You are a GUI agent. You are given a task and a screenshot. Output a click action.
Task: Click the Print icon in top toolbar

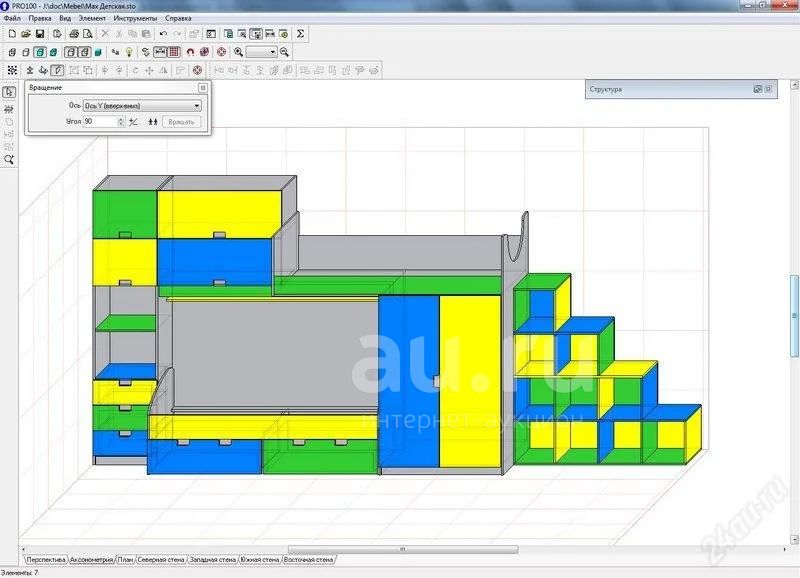pyautogui.click(x=74, y=34)
